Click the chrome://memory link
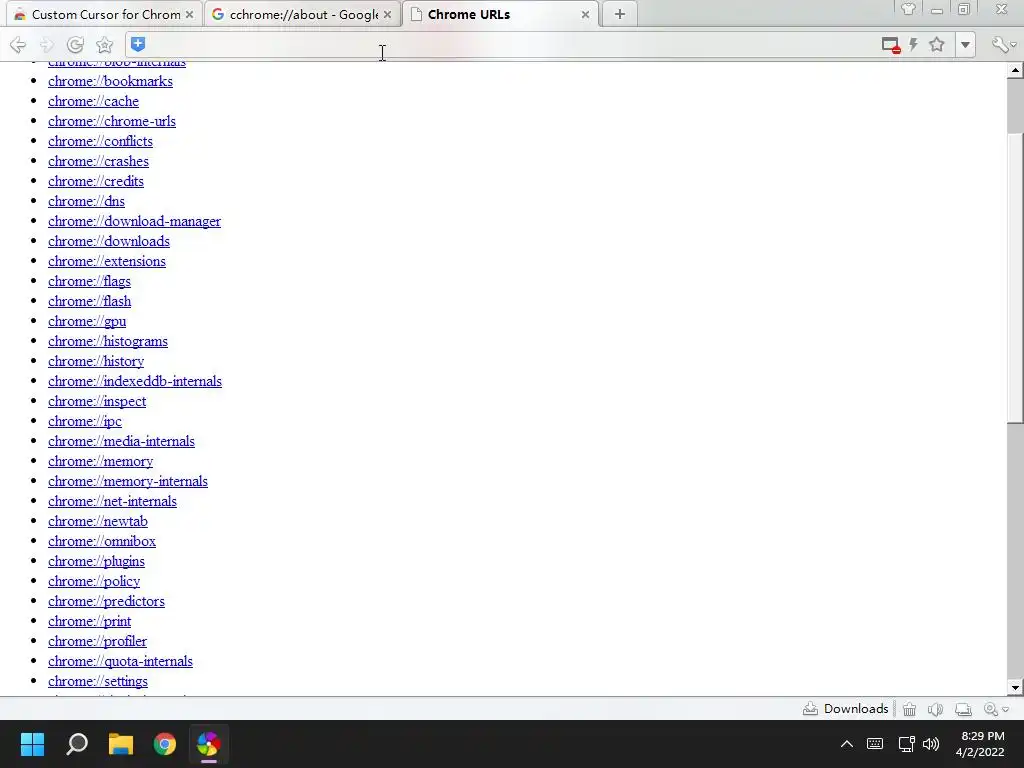Image resolution: width=1024 pixels, height=768 pixels. coord(100,462)
